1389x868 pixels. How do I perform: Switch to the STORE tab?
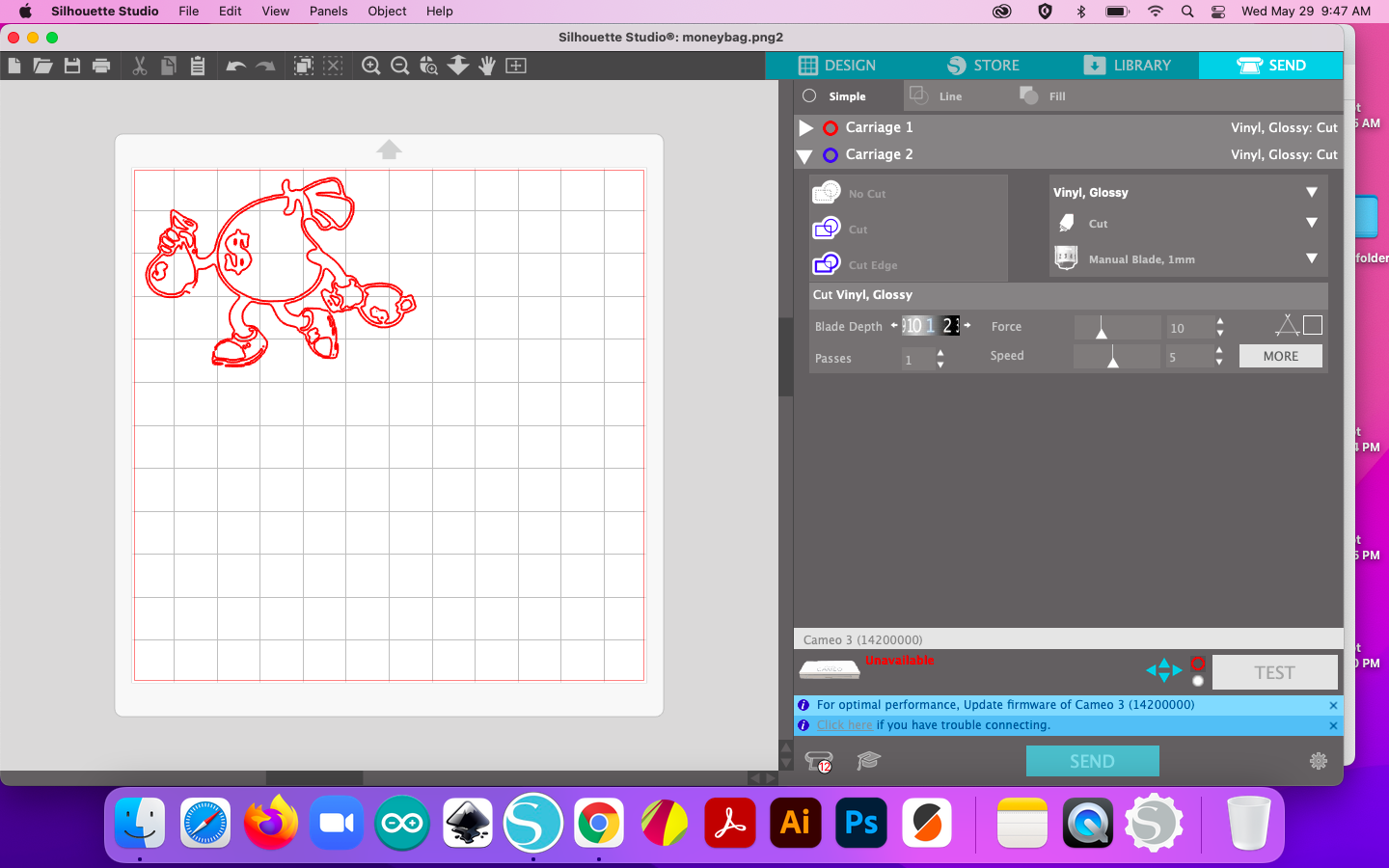983,66
